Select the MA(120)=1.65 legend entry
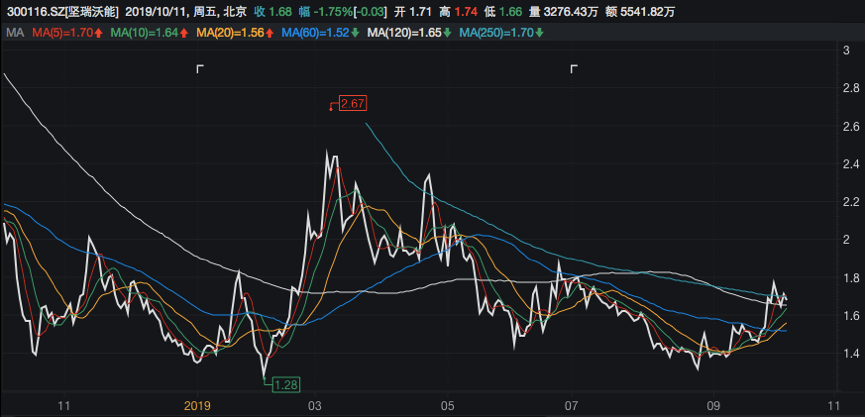This screenshot has height=417, width=865. coord(404,33)
